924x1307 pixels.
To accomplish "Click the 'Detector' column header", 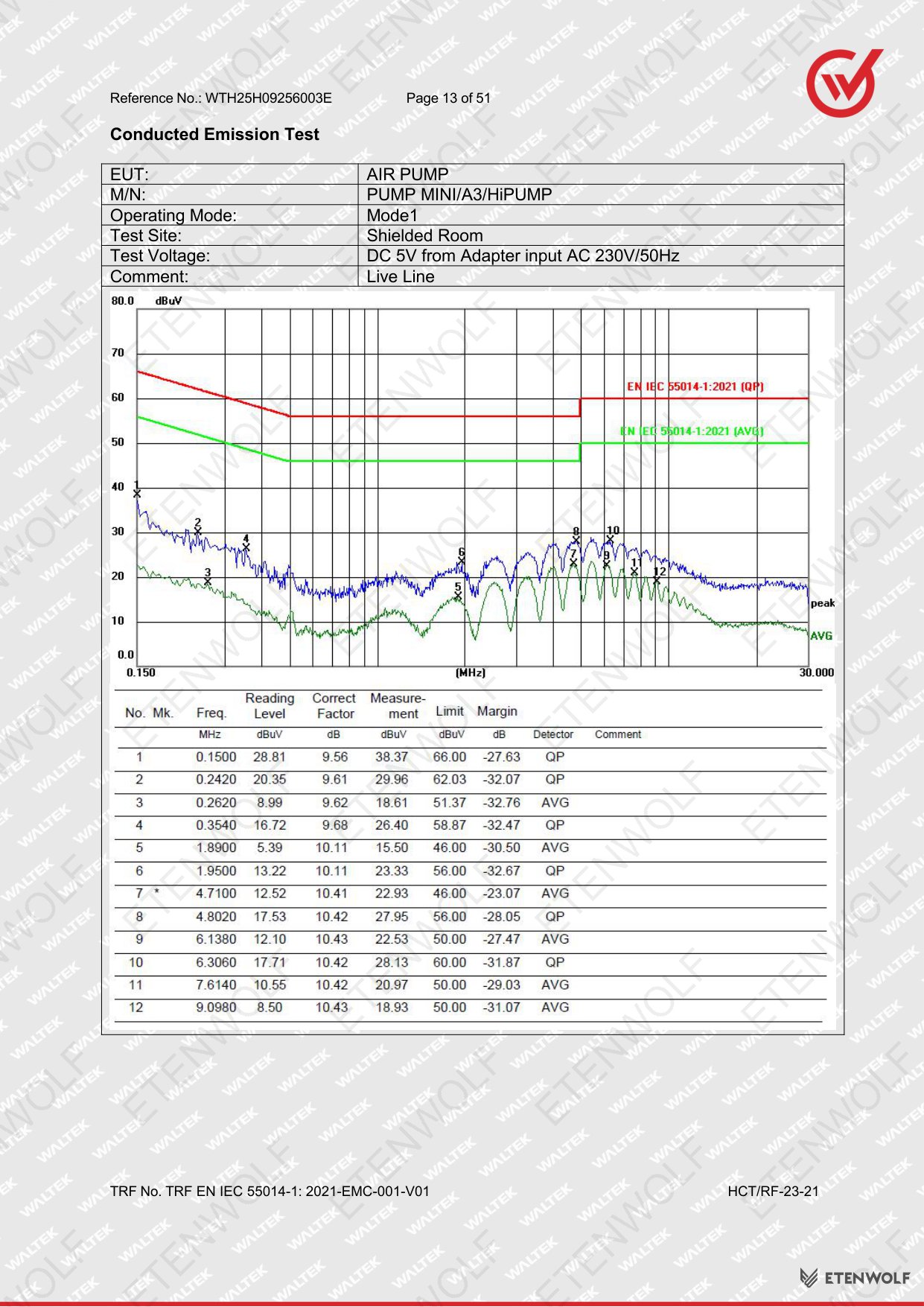I will (553, 734).
